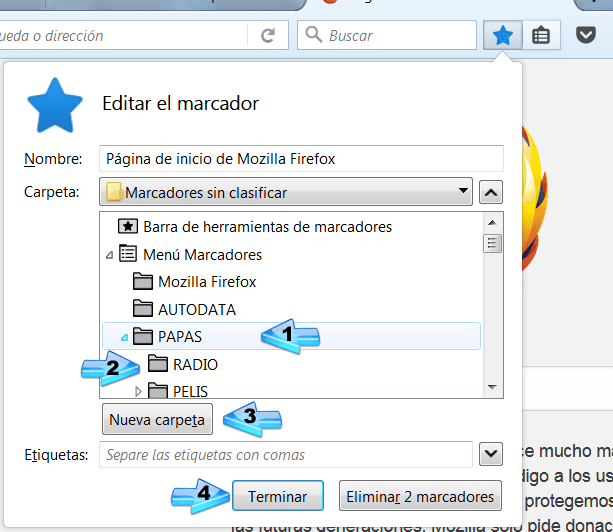Select the 'AUTODATA' folder row
613x532 pixels.
[x=291, y=309]
